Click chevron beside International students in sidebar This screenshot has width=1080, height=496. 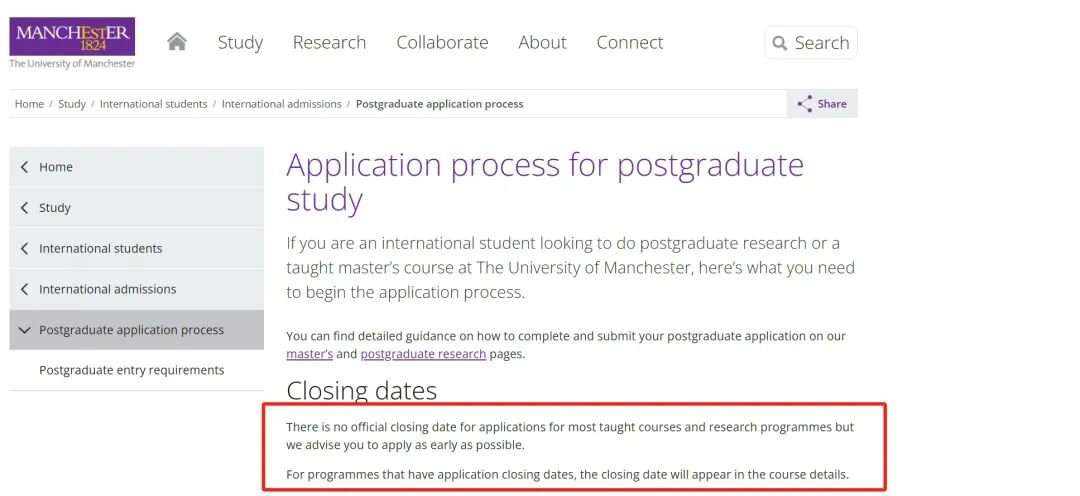click(24, 248)
